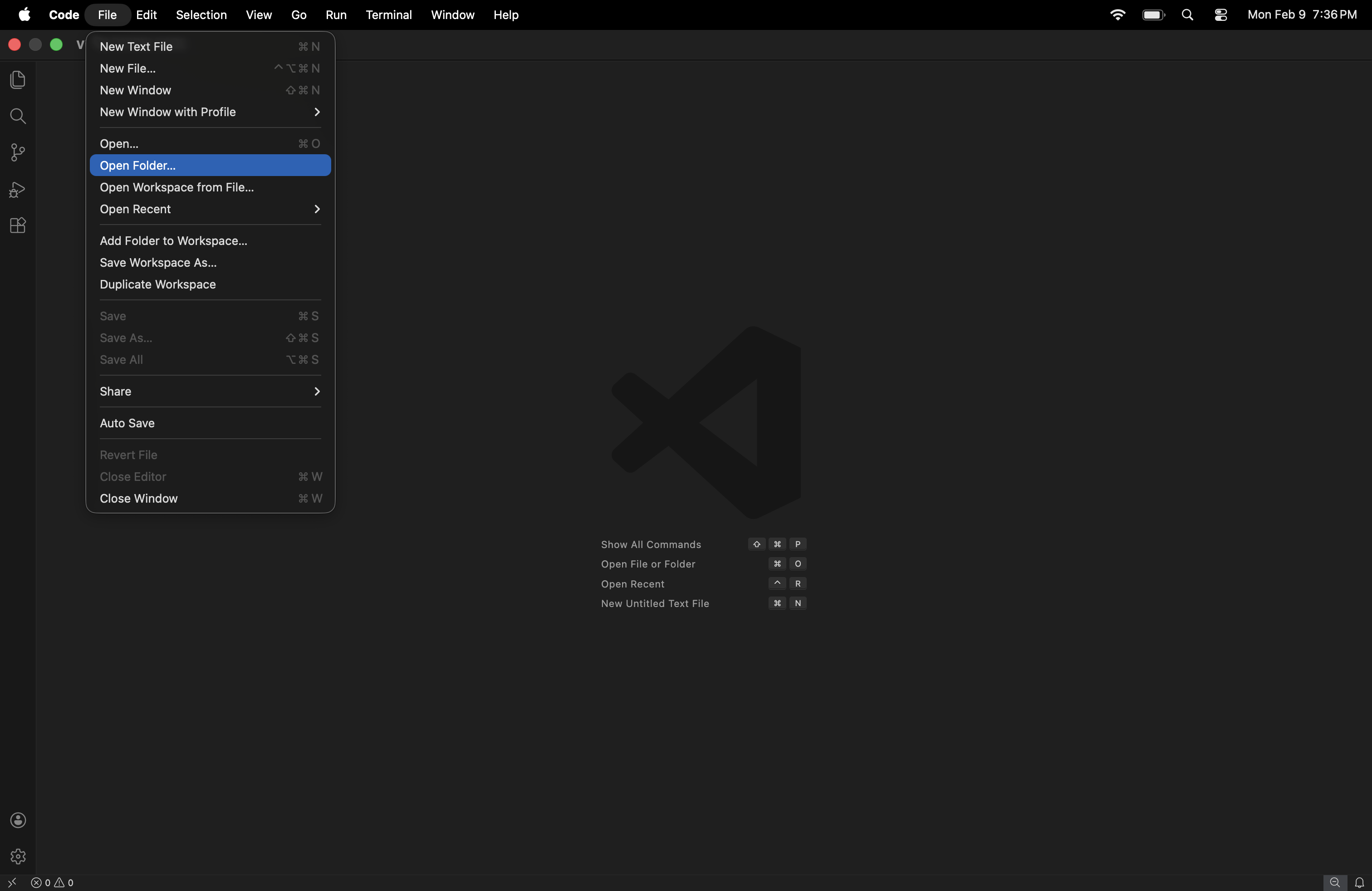
Task: Open Spotlight search from the macOS menu bar
Action: pyautogui.click(x=1187, y=15)
